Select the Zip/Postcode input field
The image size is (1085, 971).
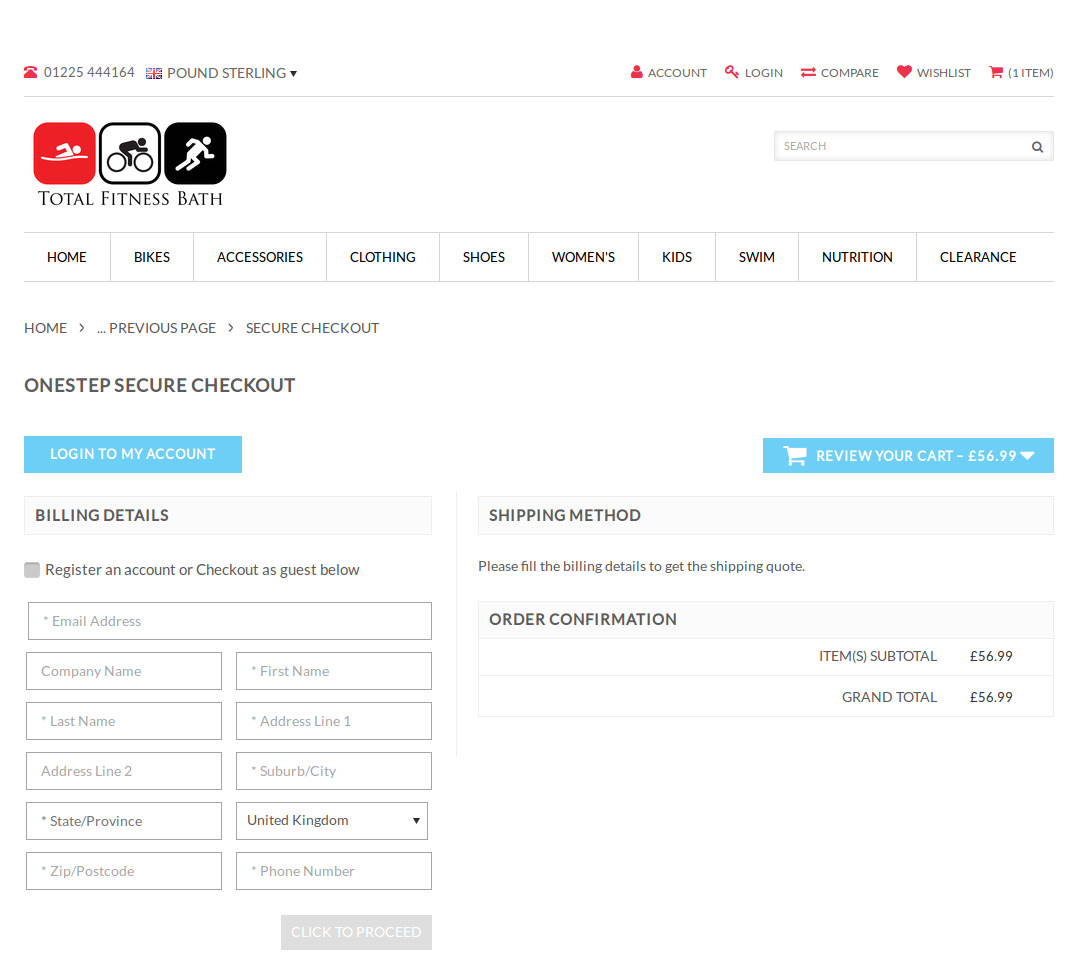point(124,871)
